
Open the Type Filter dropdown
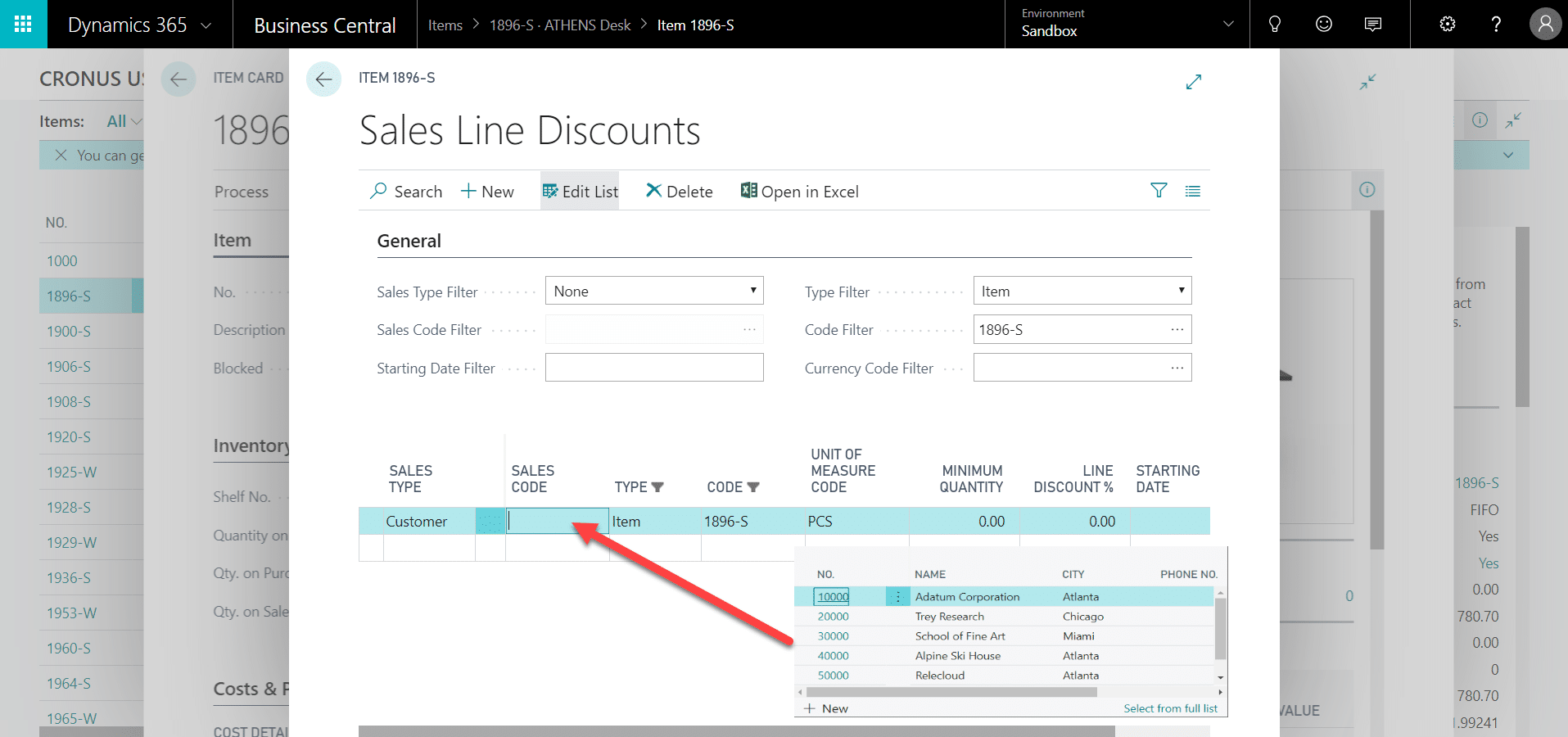(1181, 290)
